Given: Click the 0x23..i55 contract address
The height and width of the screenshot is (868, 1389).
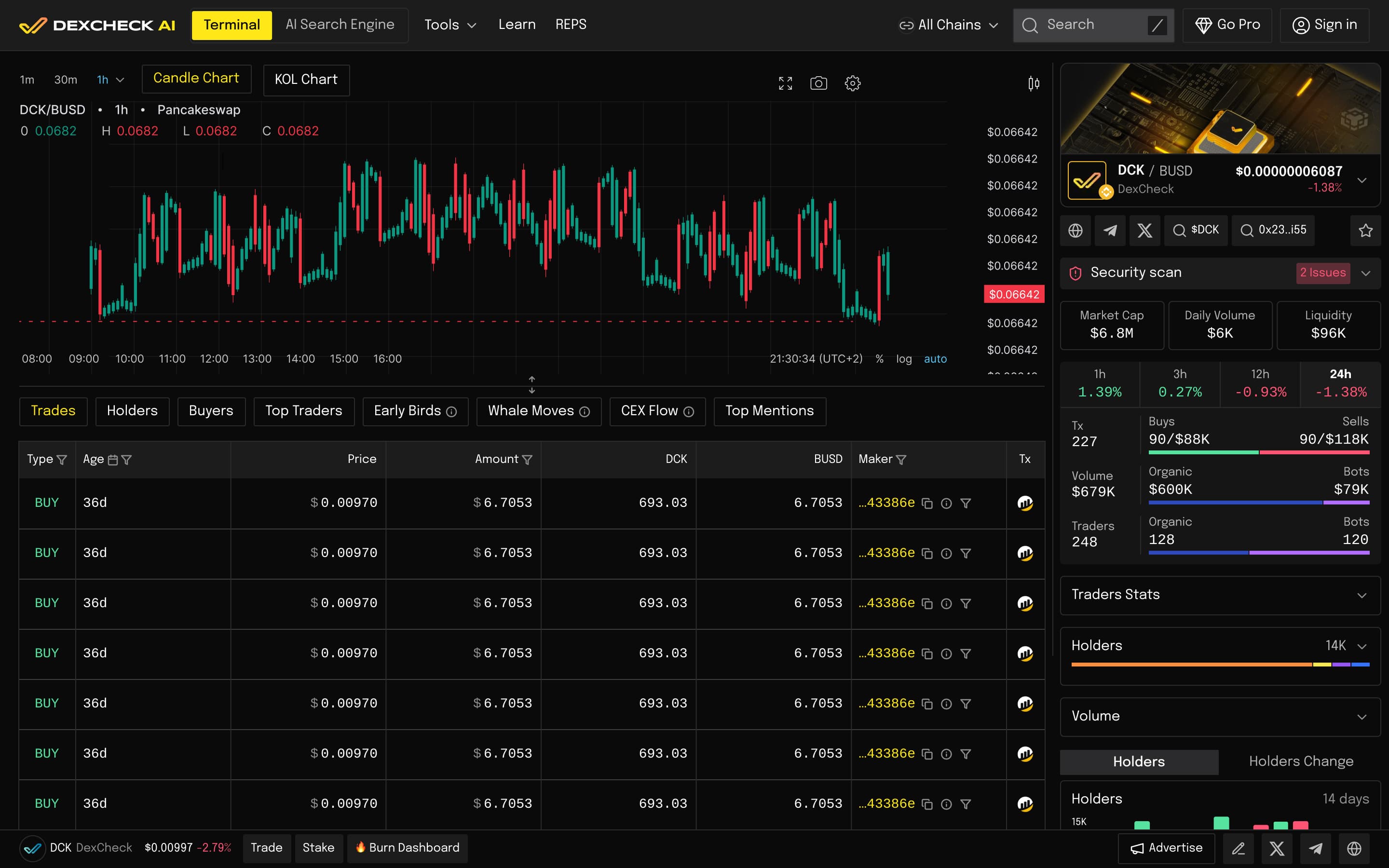Looking at the screenshot, I should tap(1273, 230).
